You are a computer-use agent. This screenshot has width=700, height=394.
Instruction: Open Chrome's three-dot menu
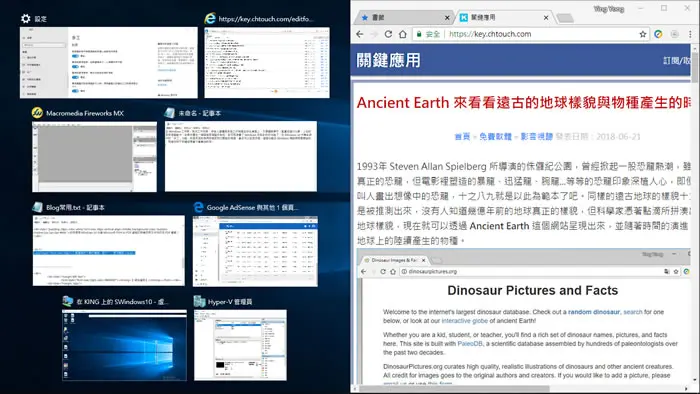[x=690, y=34]
